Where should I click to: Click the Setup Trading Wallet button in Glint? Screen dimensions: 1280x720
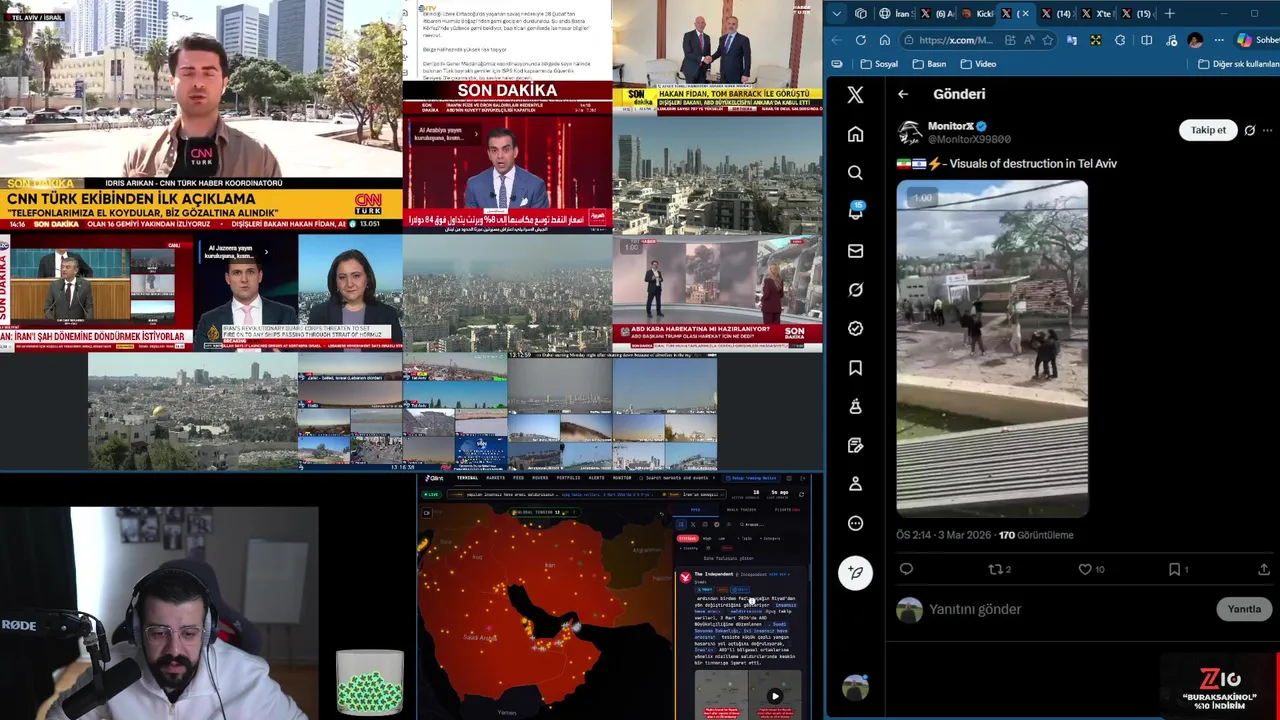pyautogui.click(x=751, y=478)
